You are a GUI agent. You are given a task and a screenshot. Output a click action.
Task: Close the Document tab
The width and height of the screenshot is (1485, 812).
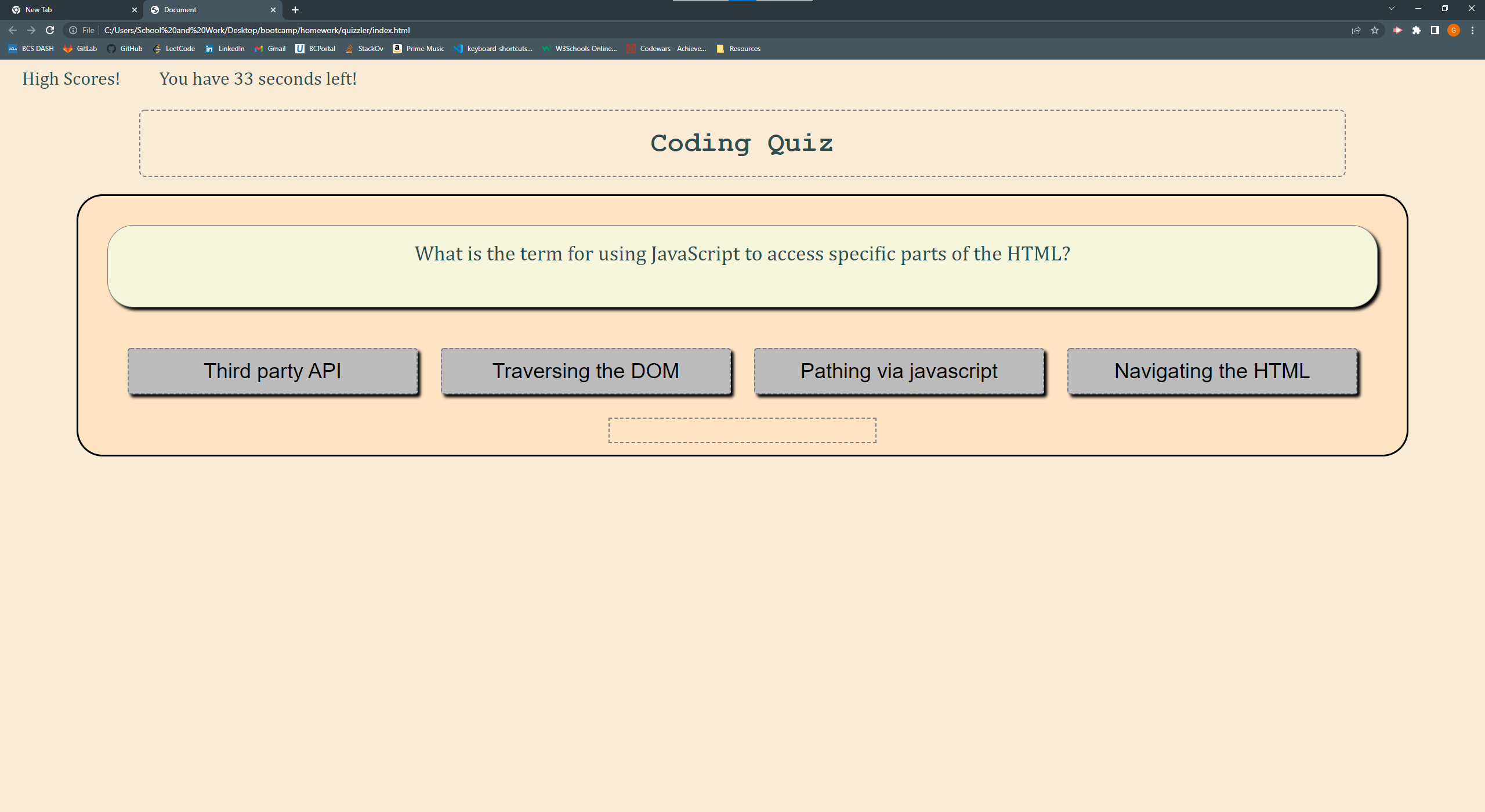pyautogui.click(x=273, y=10)
